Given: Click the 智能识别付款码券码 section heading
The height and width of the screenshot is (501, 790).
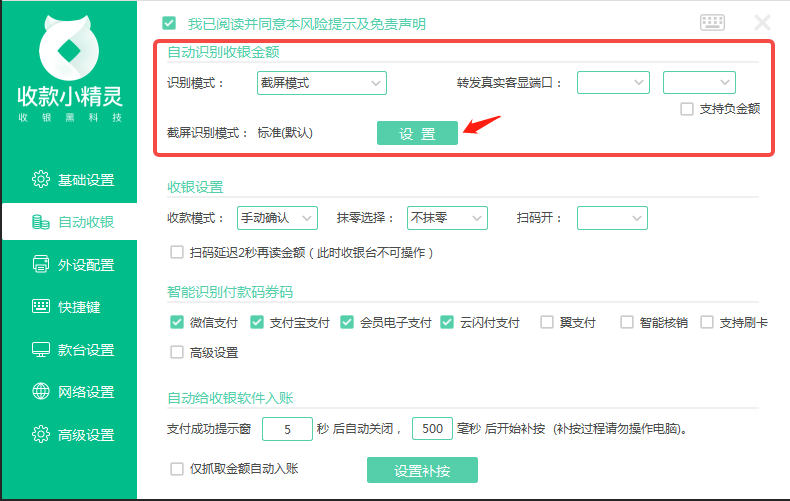Looking at the screenshot, I should pos(230,292).
